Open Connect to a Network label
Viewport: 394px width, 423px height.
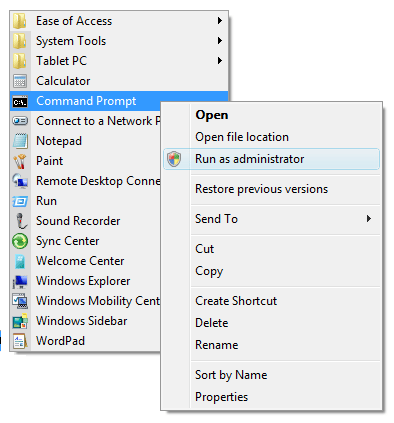98,121
